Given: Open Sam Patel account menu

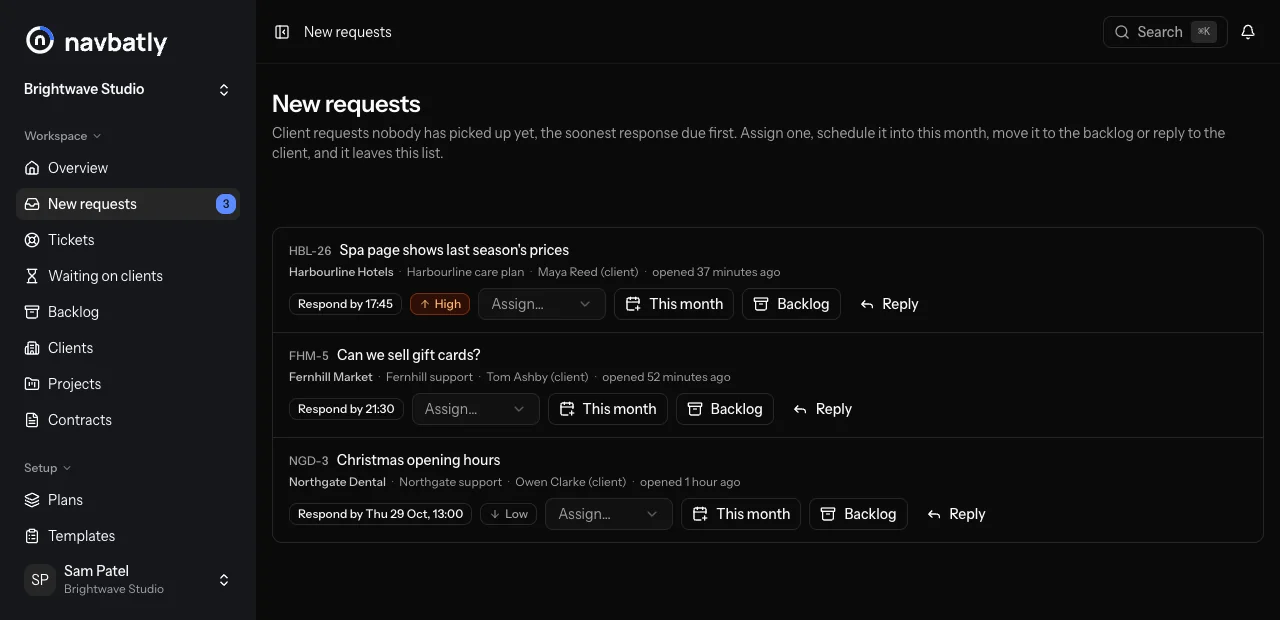Looking at the screenshot, I should point(128,580).
